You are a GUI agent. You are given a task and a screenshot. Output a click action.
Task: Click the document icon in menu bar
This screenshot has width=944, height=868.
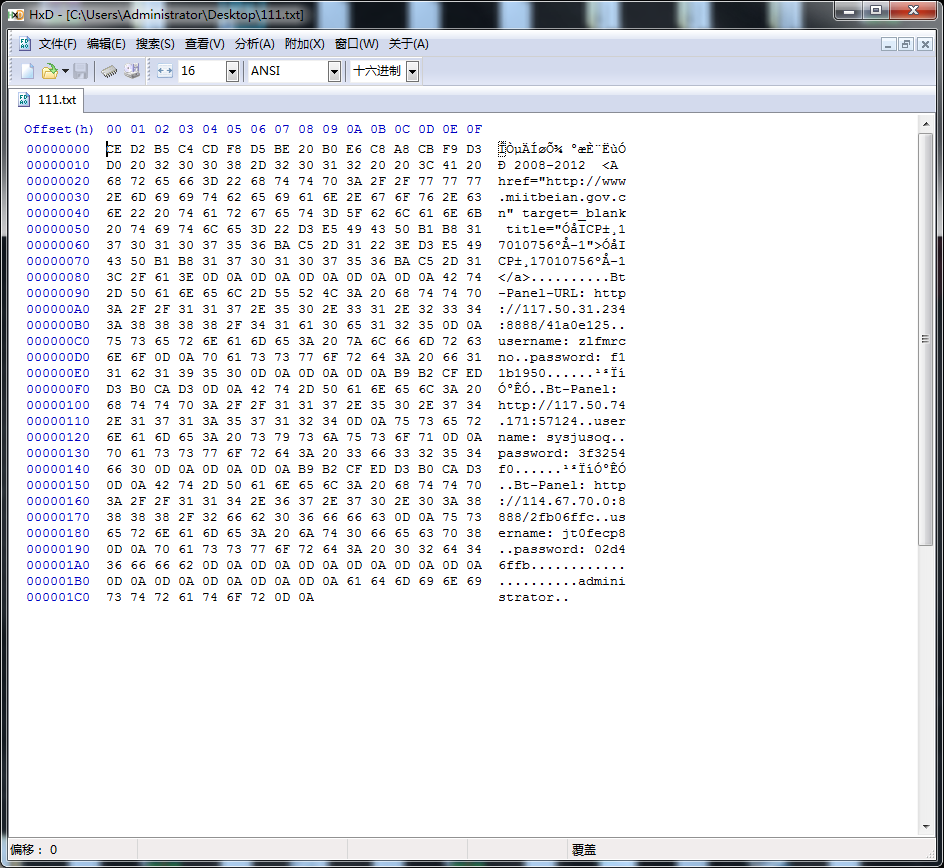coord(25,44)
